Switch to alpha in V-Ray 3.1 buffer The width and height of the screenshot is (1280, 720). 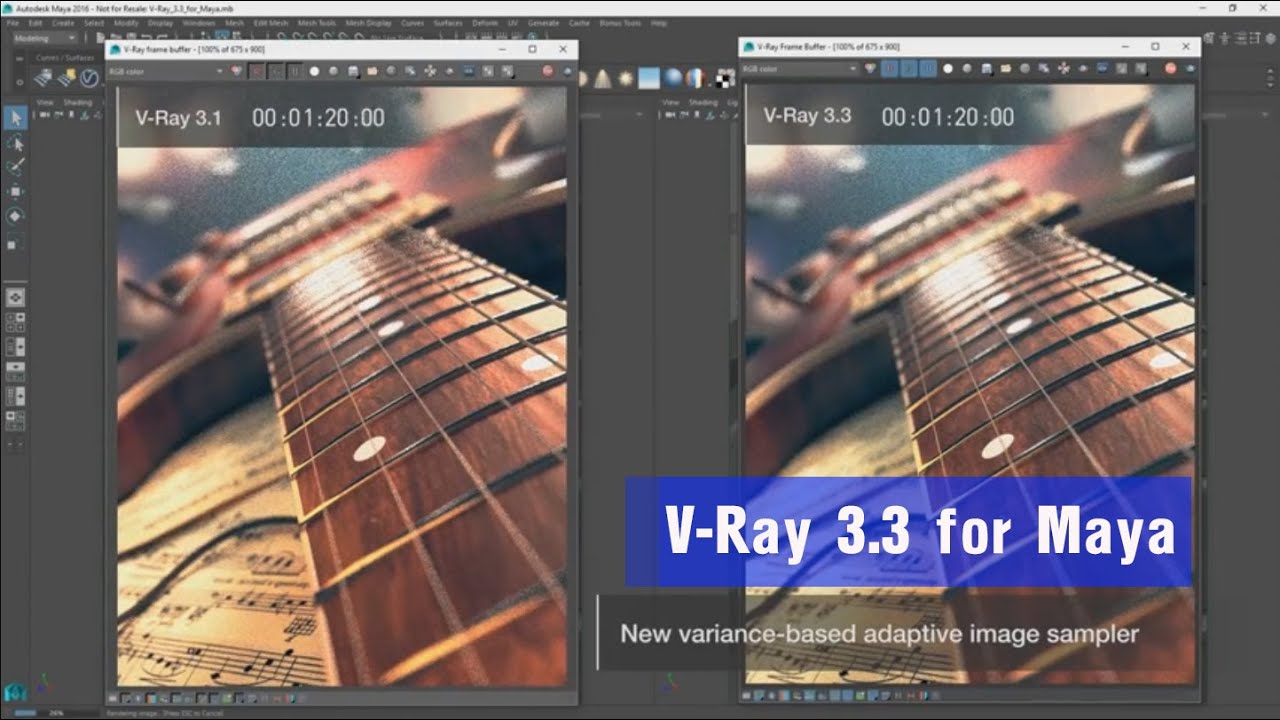point(314,71)
